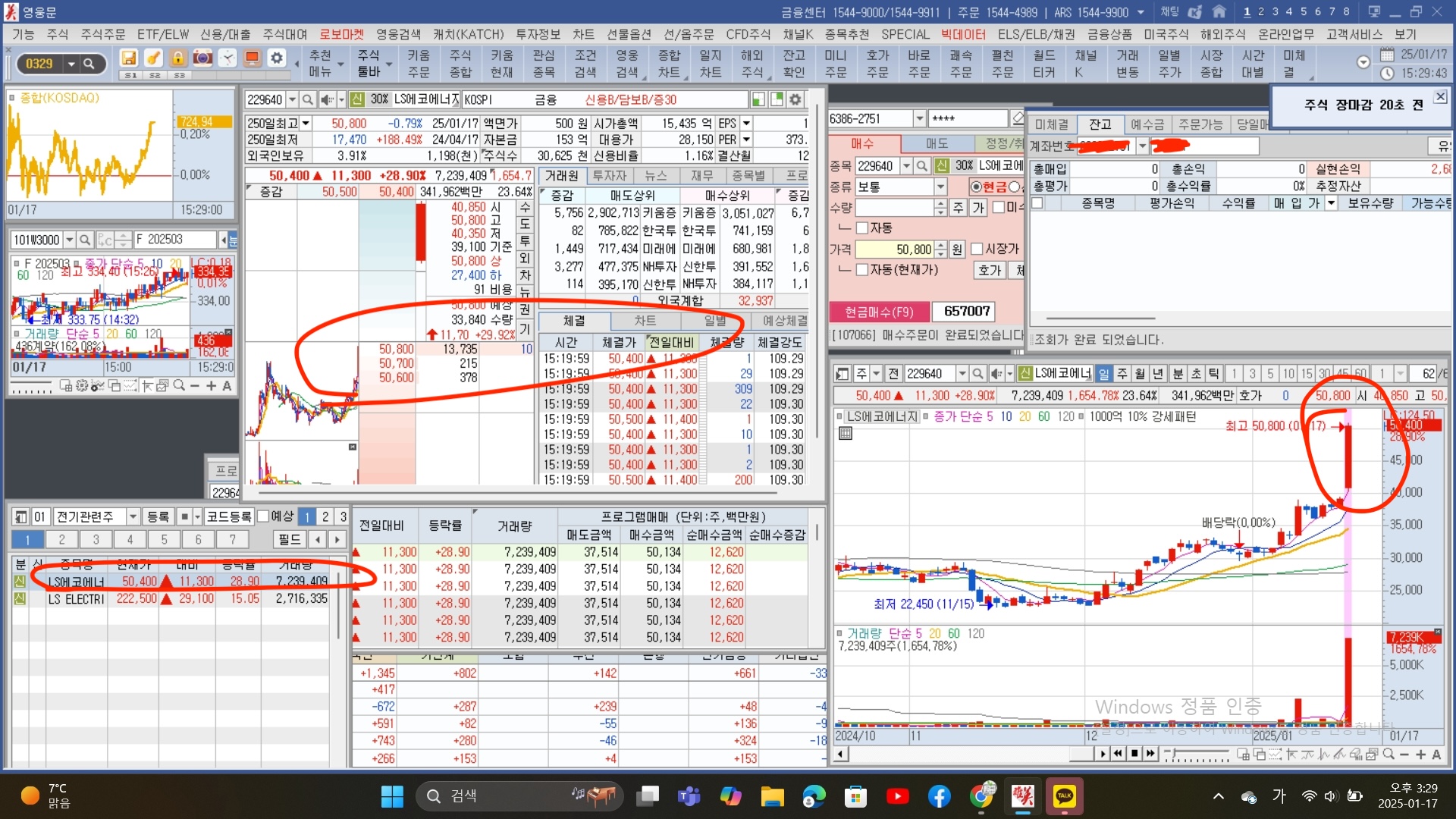
Task: Click the red monitor screen icon
Action: (x=253, y=58)
